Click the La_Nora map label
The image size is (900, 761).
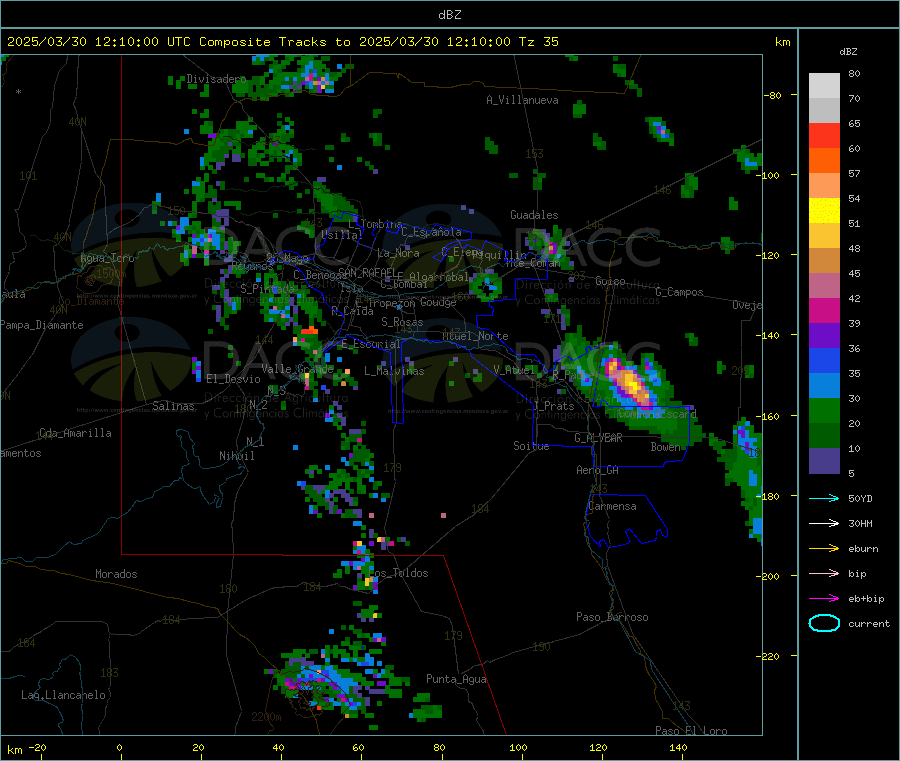click(x=398, y=253)
